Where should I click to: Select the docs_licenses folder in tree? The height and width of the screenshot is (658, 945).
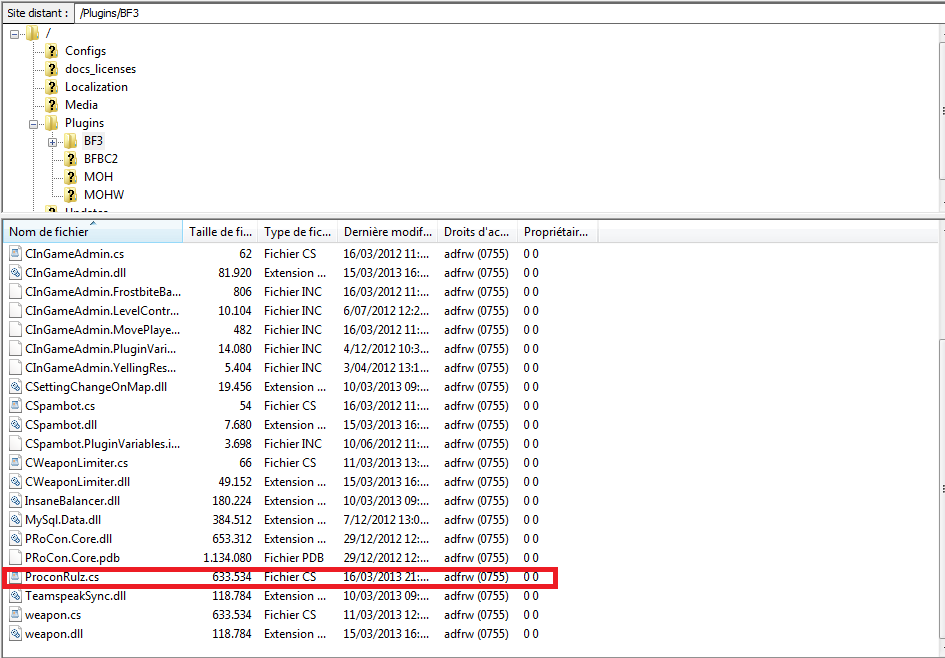pos(100,69)
